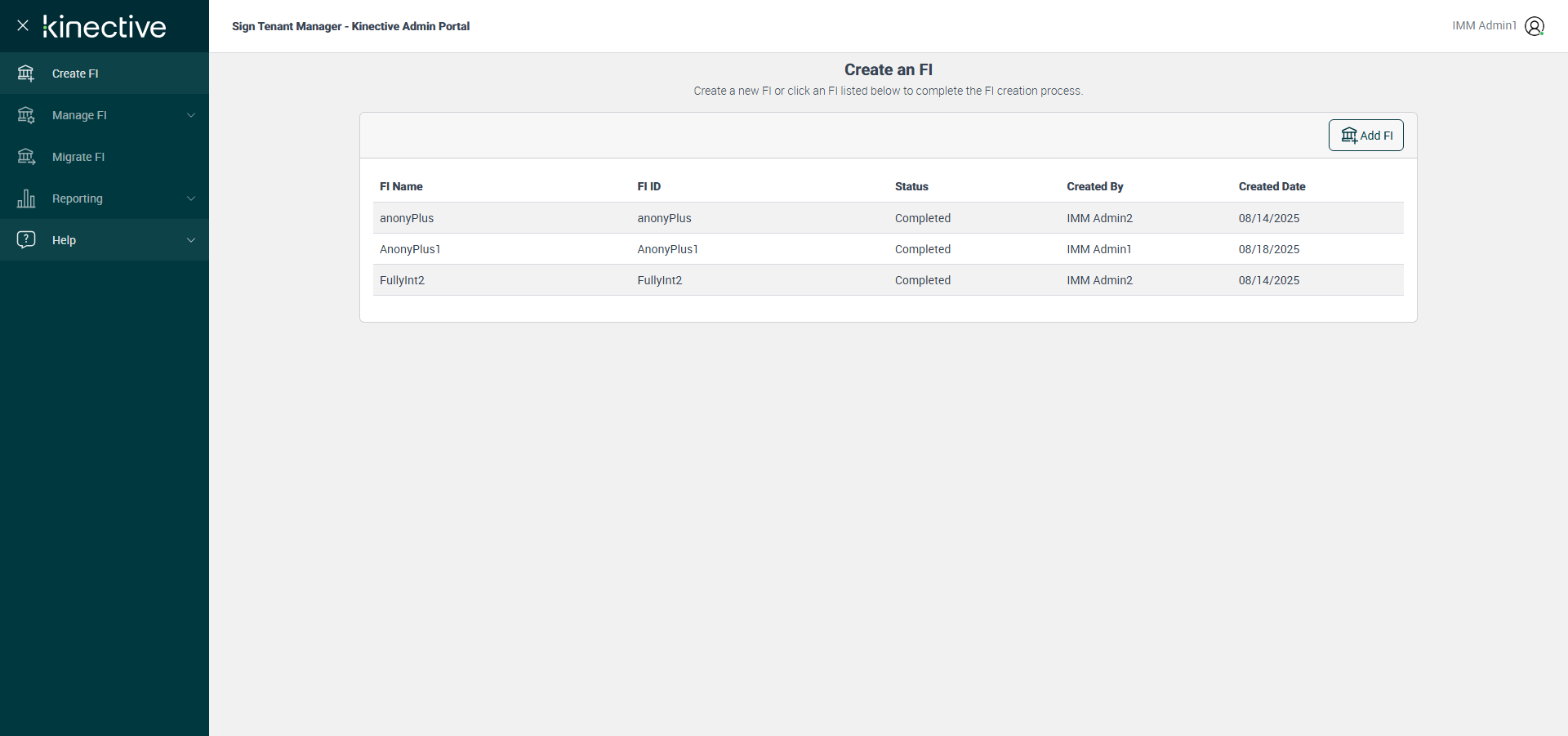
Task: Click the Create FI bank icon
Action: click(26, 74)
